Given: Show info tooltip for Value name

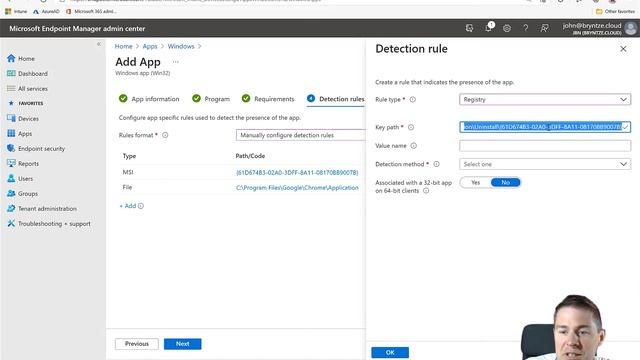Looking at the screenshot, I should point(413,146).
